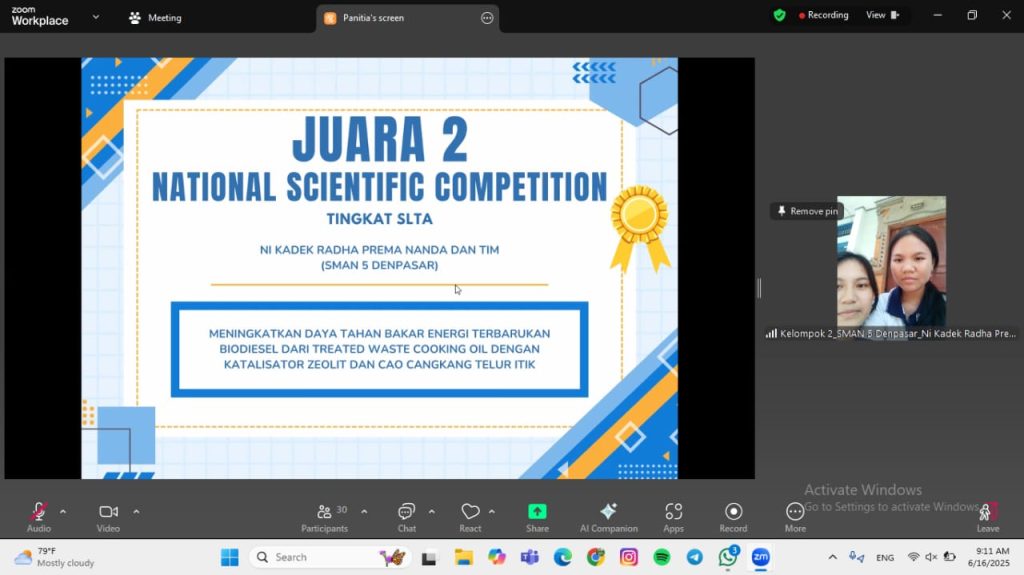Toggle the meeting Record button

(733, 513)
